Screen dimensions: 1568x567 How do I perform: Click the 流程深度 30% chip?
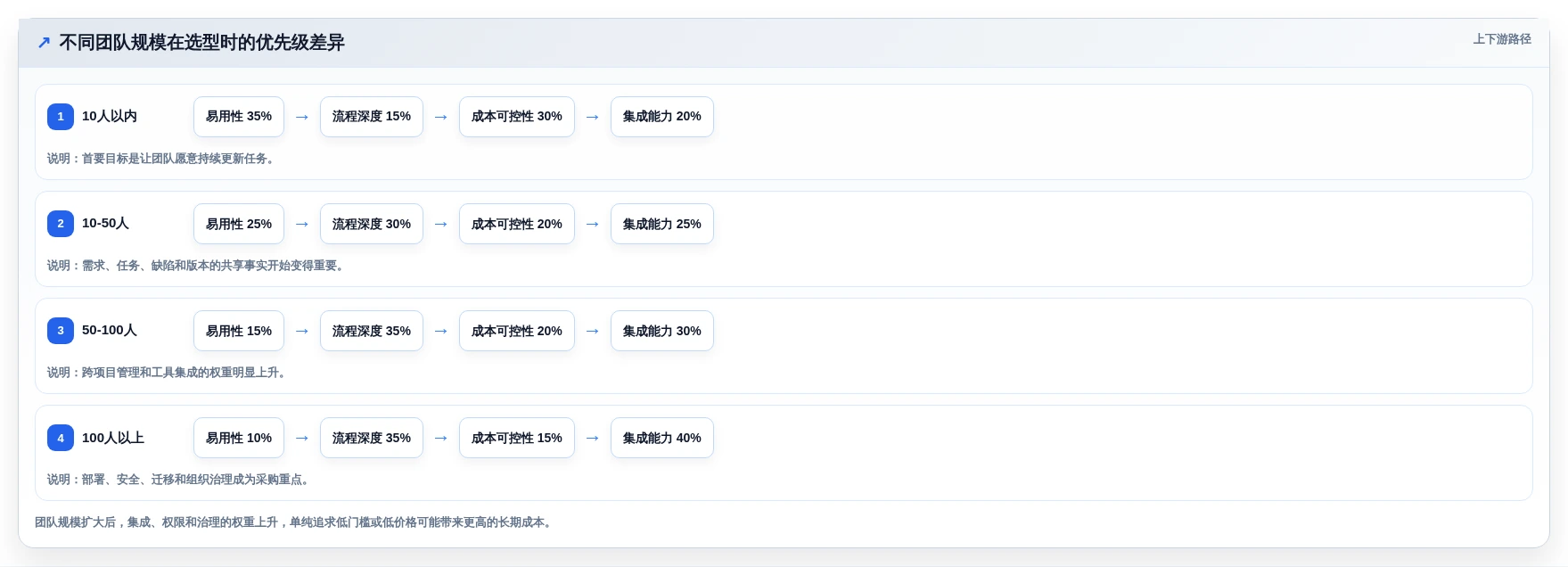tap(372, 224)
